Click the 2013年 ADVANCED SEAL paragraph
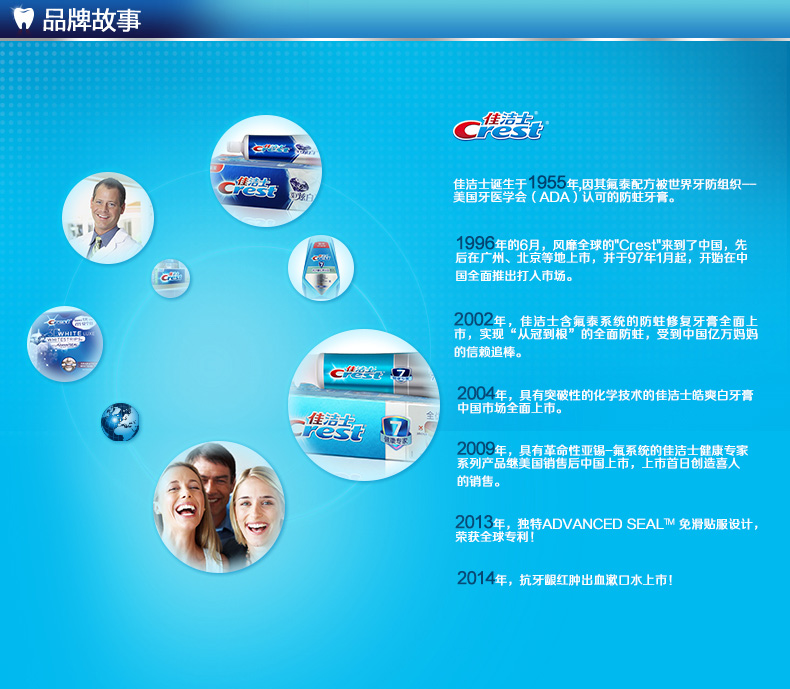The height and width of the screenshot is (689, 790). (x=607, y=529)
